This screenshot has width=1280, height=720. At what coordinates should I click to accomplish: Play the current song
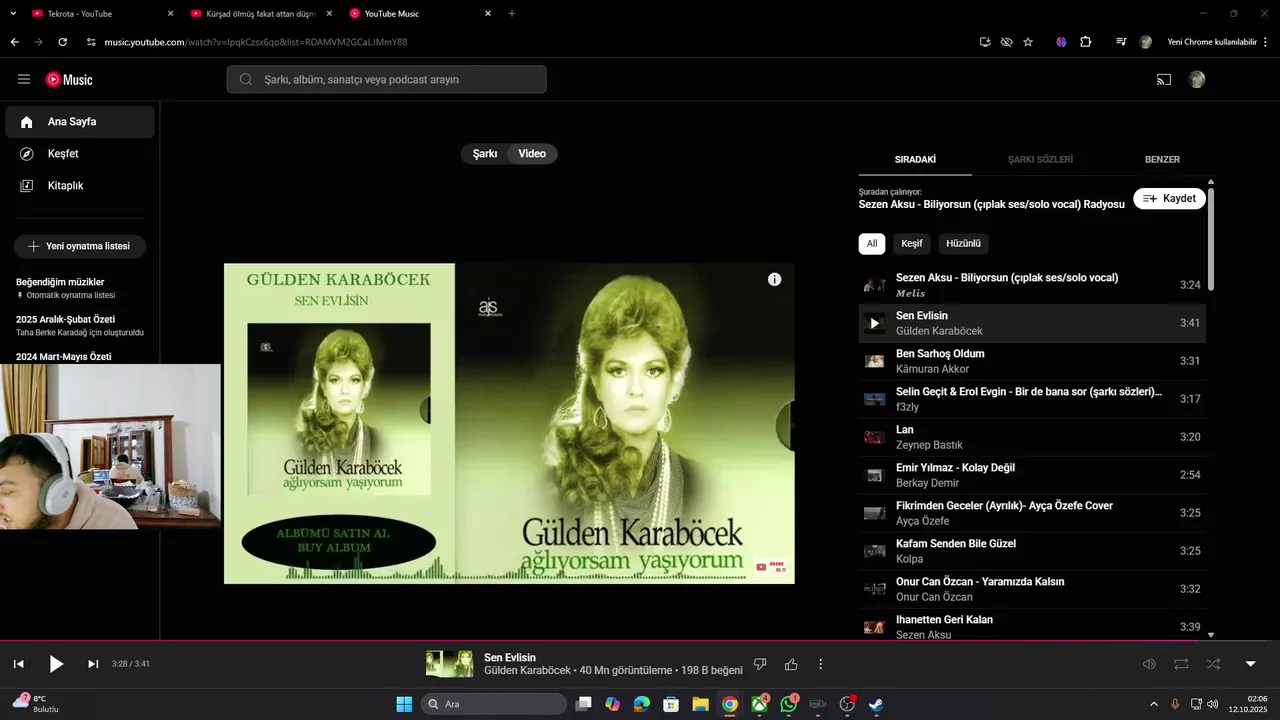click(56, 664)
